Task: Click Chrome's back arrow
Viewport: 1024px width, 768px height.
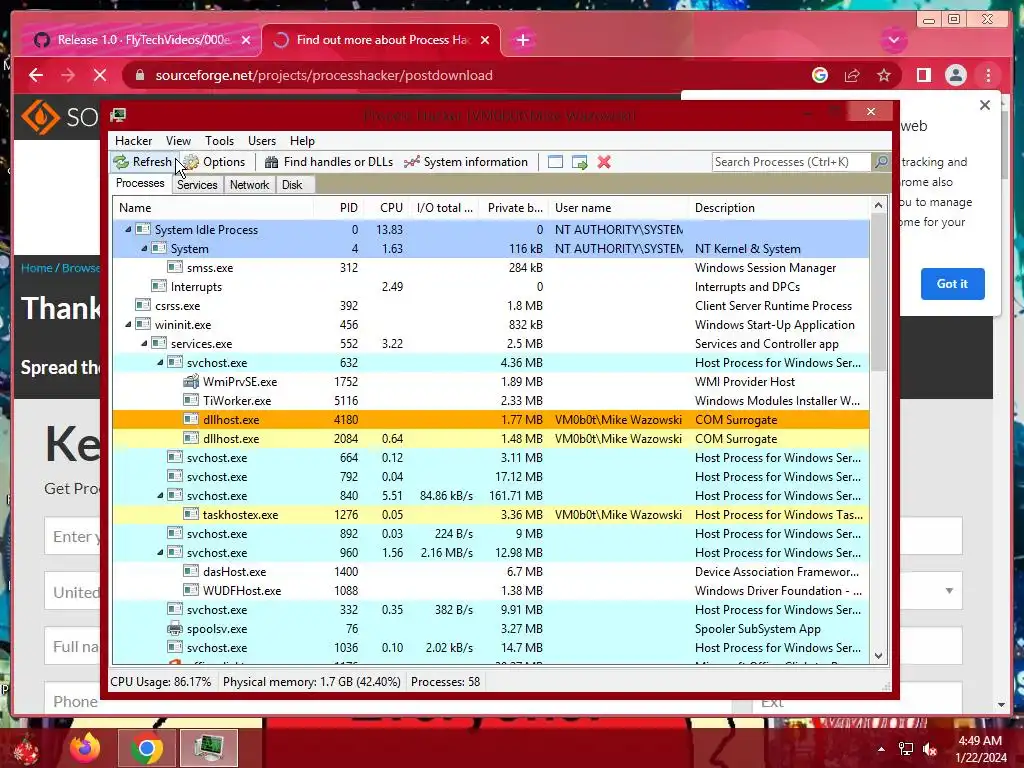Action: (x=36, y=75)
